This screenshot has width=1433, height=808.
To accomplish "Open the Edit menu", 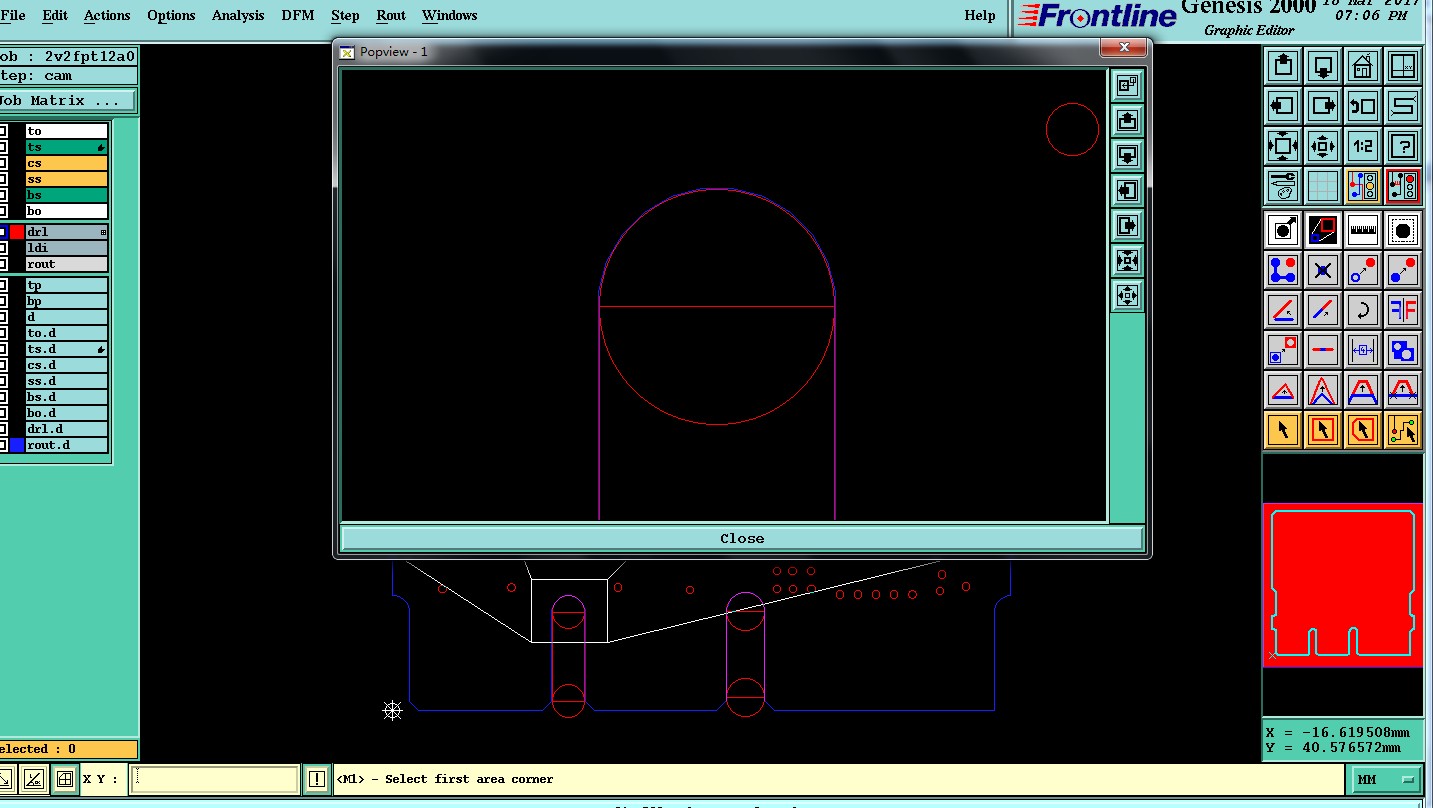I will point(55,15).
